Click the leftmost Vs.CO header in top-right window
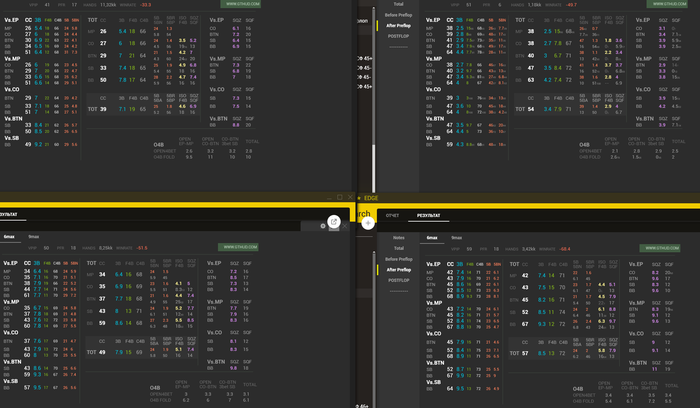 click(x=433, y=89)
